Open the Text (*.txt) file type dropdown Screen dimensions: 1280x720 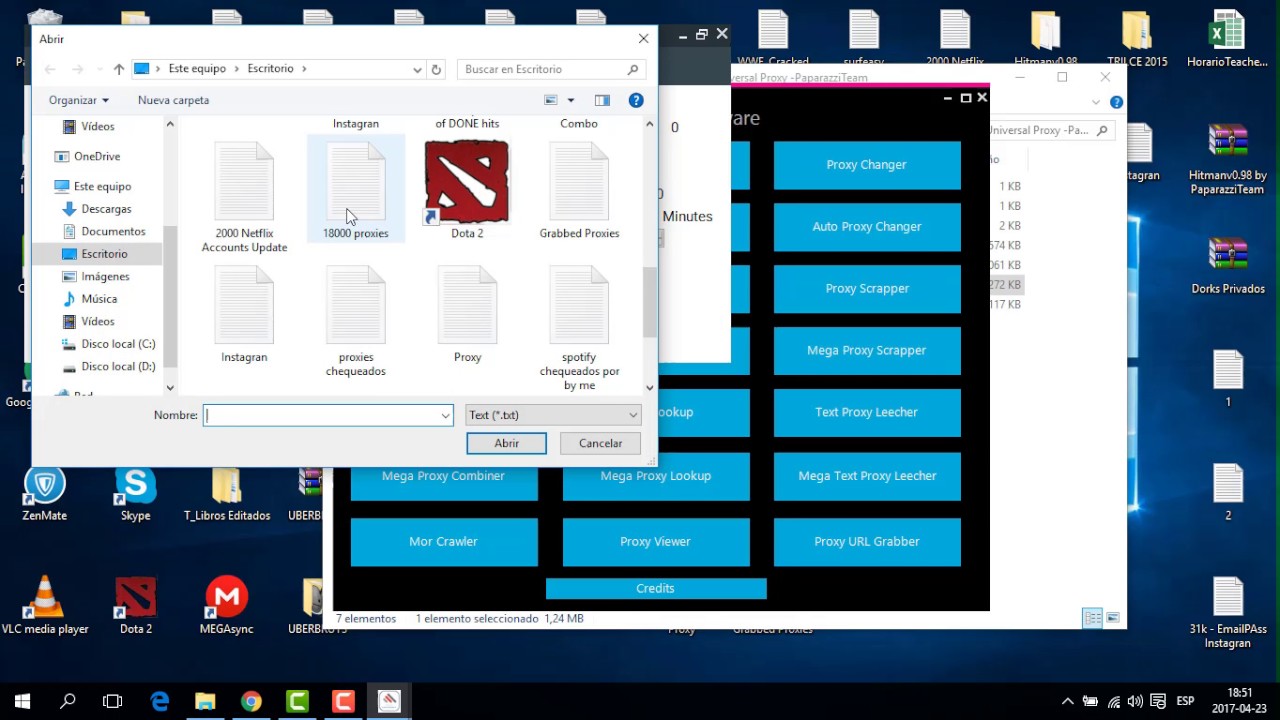tap(553, 415)
